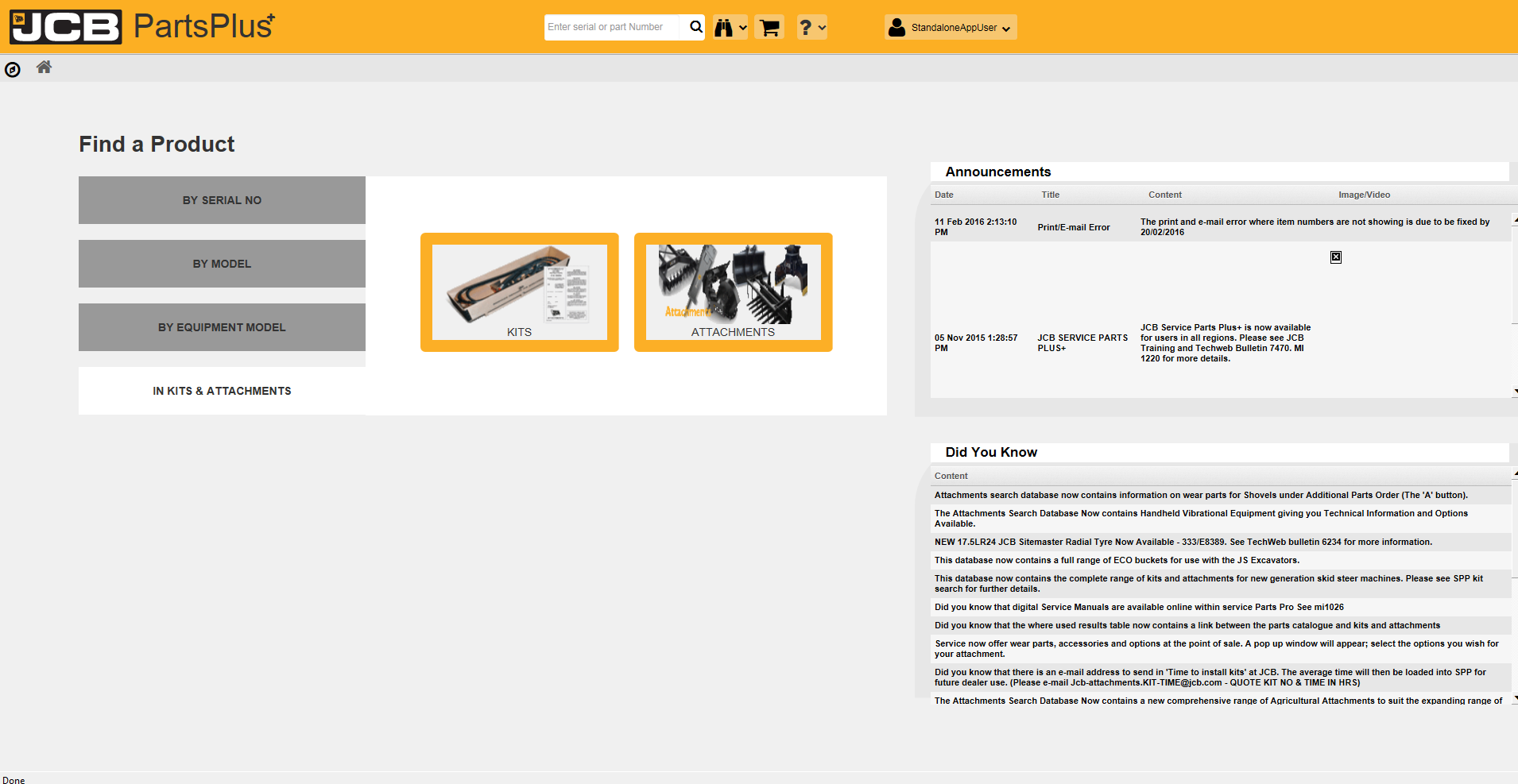The image size is (1518, 784).
Task: Click the question mark help icon
Action: (805, 28)
